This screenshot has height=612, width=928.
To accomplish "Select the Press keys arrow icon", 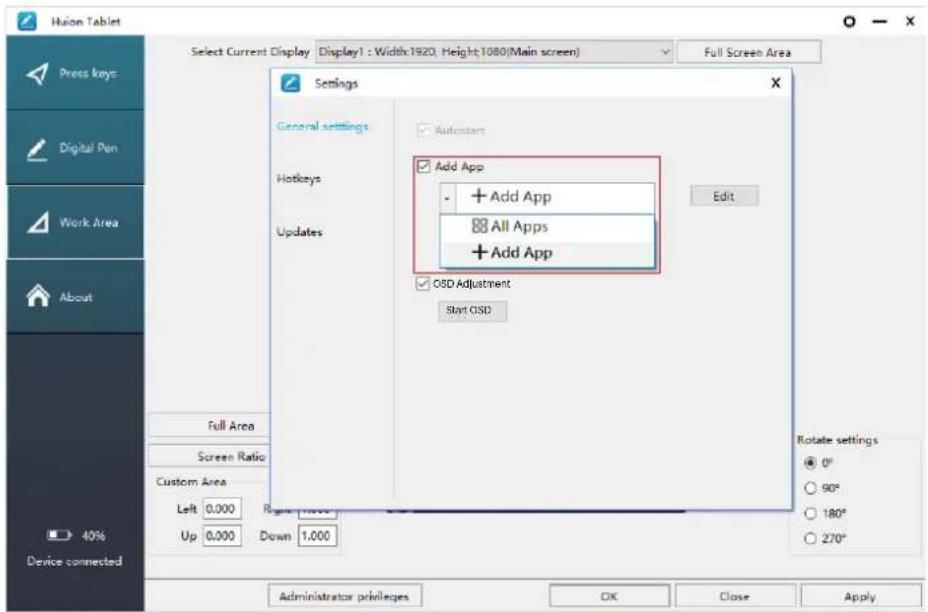I will (x=37, y=73).
